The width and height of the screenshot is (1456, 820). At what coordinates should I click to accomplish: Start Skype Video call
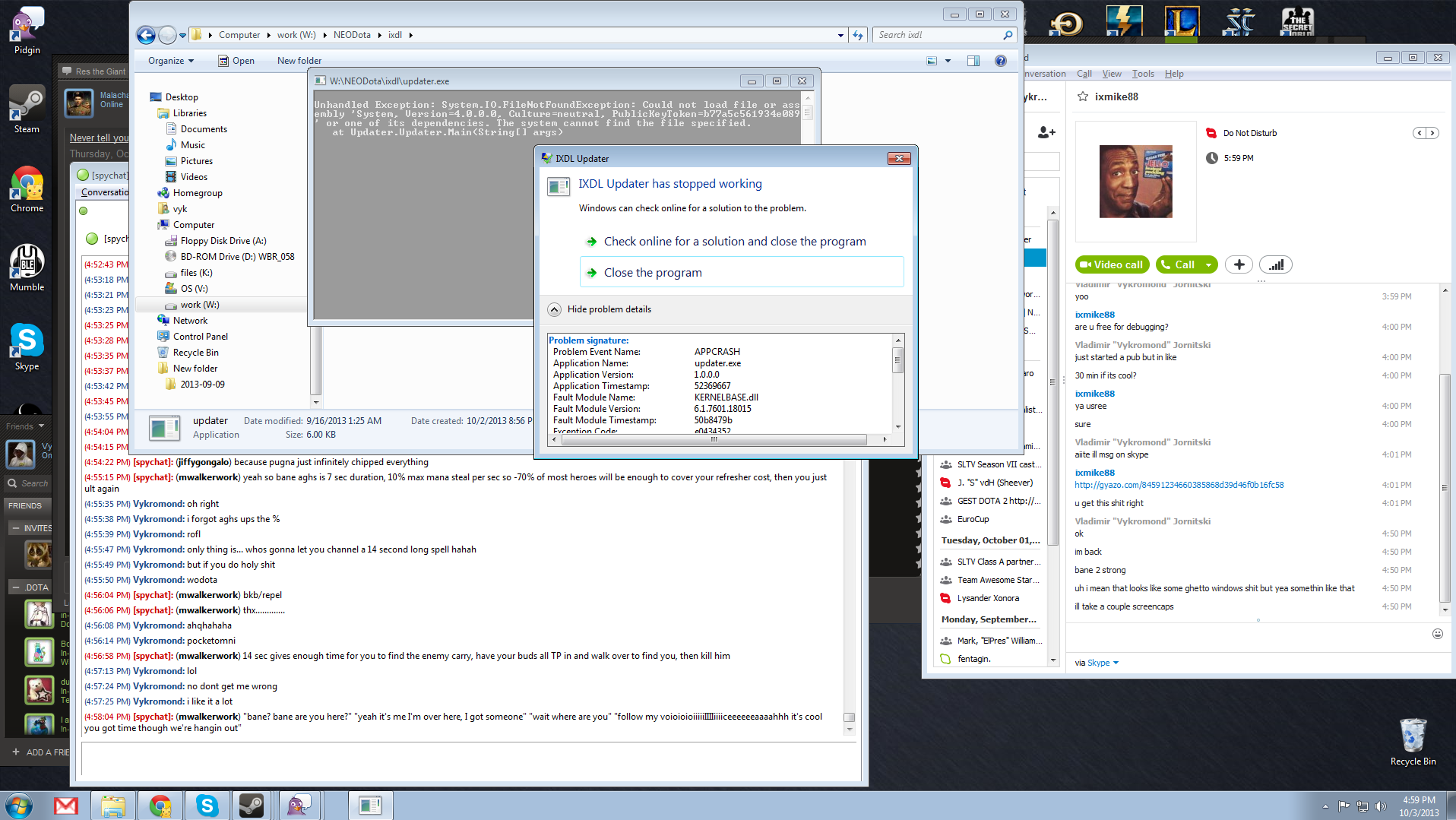pyautogui.click(x=1112, y=264)
